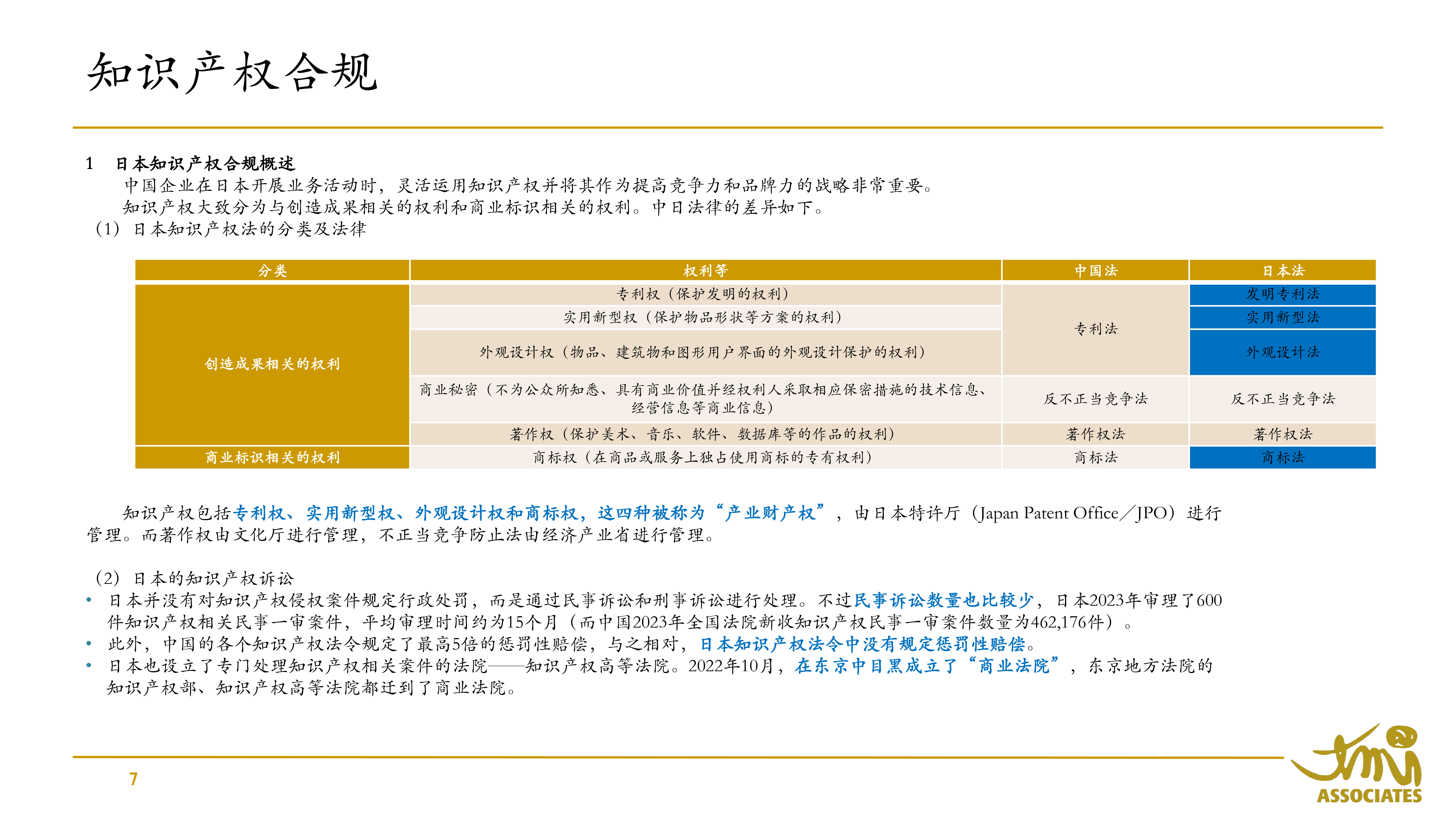
Task: Click 反不正当竞争法 in the 日本法 column
Action: (x=1283, y=399)
